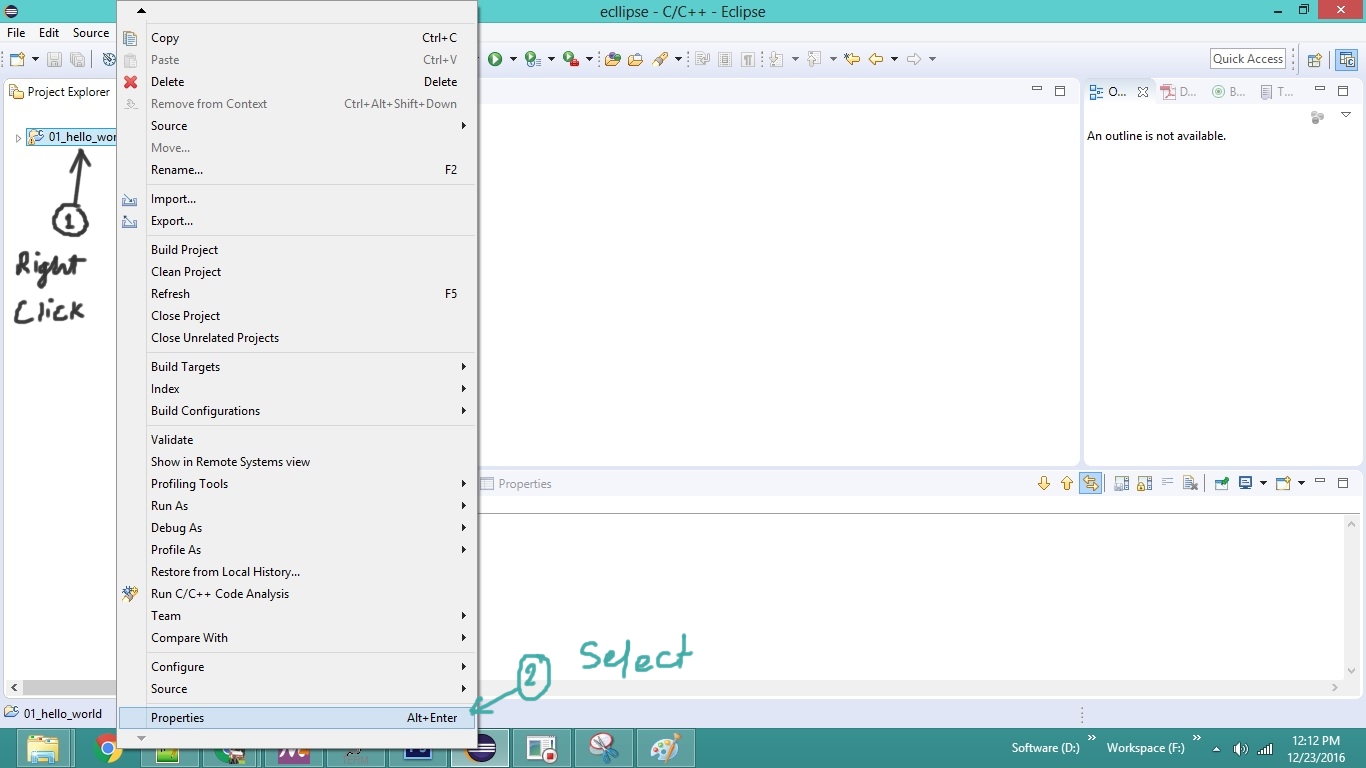Click the Pin to selection icon
Viewport: 1366px width, 768px height.
1221,484
